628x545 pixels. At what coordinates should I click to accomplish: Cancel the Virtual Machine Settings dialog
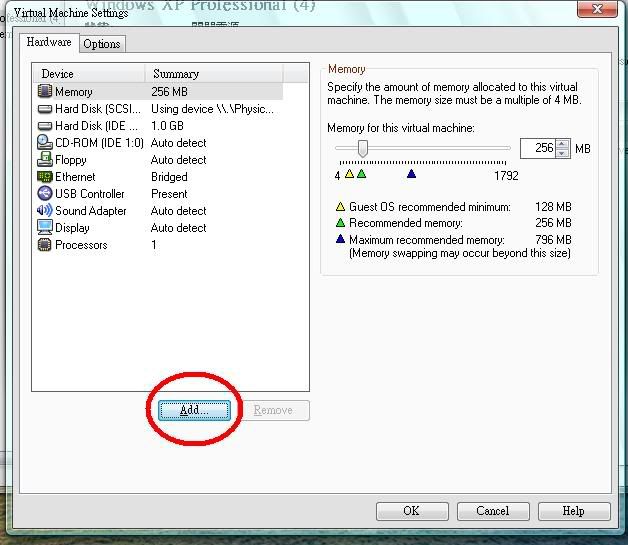[x=492, y=511]
